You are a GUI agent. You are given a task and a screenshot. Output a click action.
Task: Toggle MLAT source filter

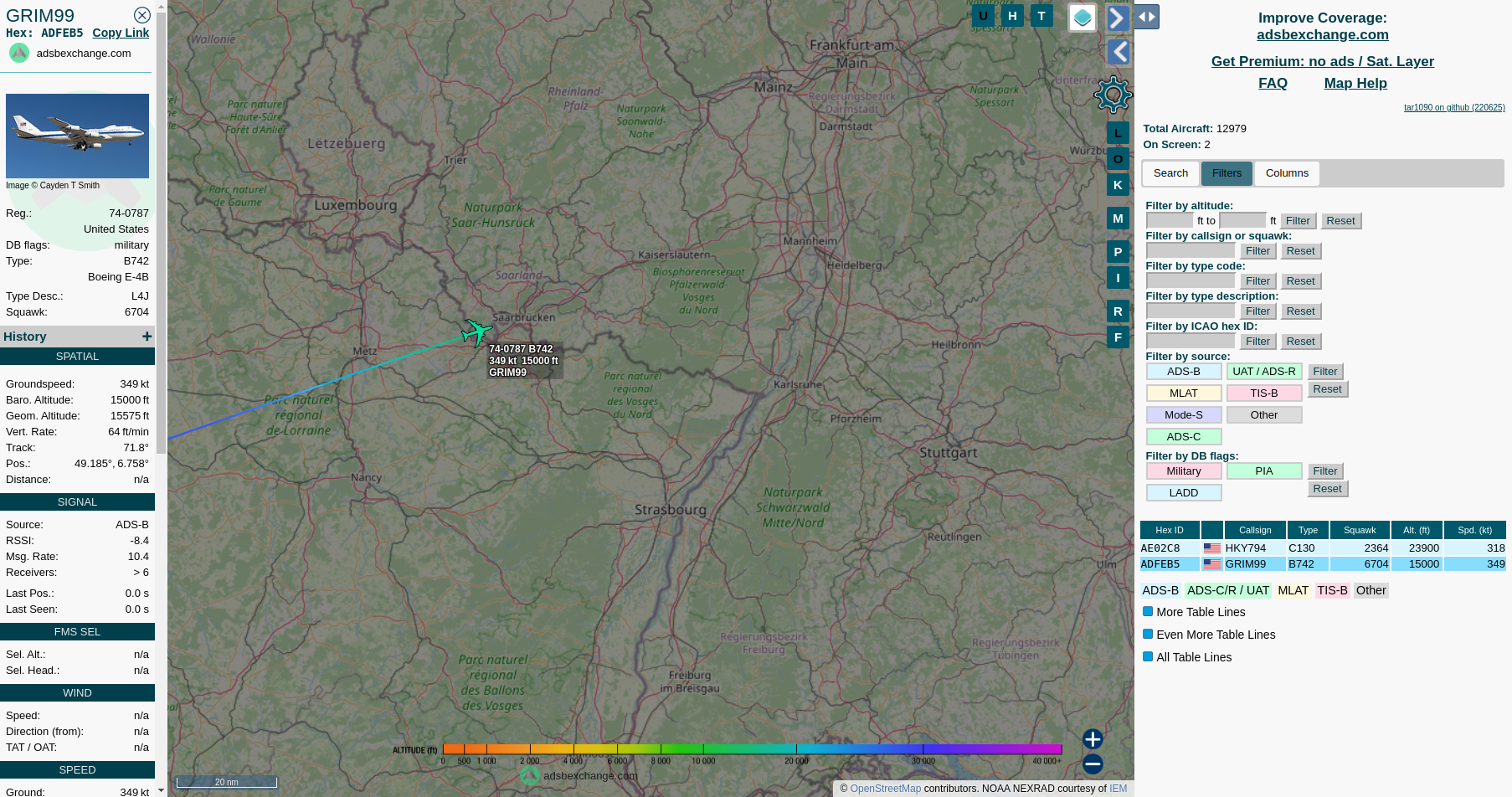pos(1184,393)
